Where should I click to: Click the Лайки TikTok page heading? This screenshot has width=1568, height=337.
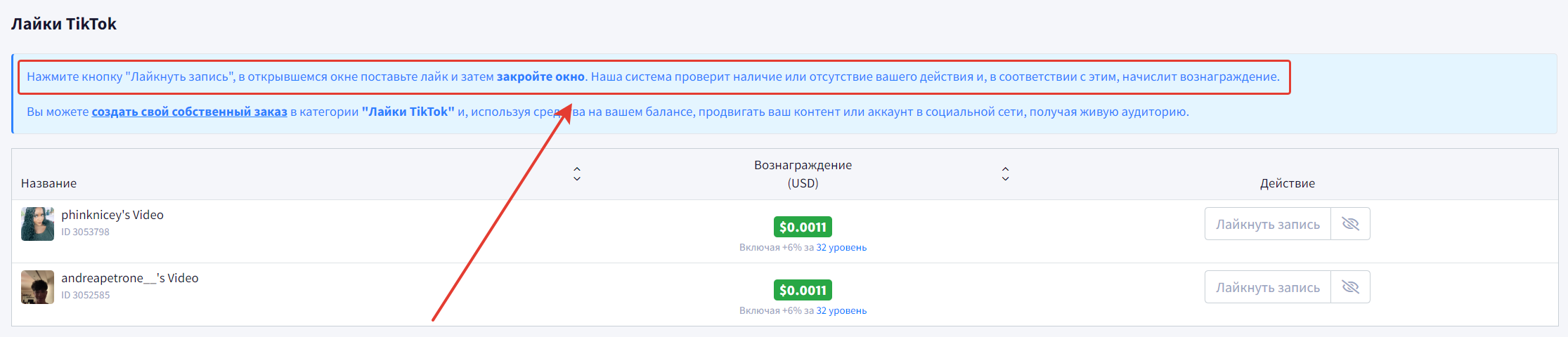click(x=64, y=24)
